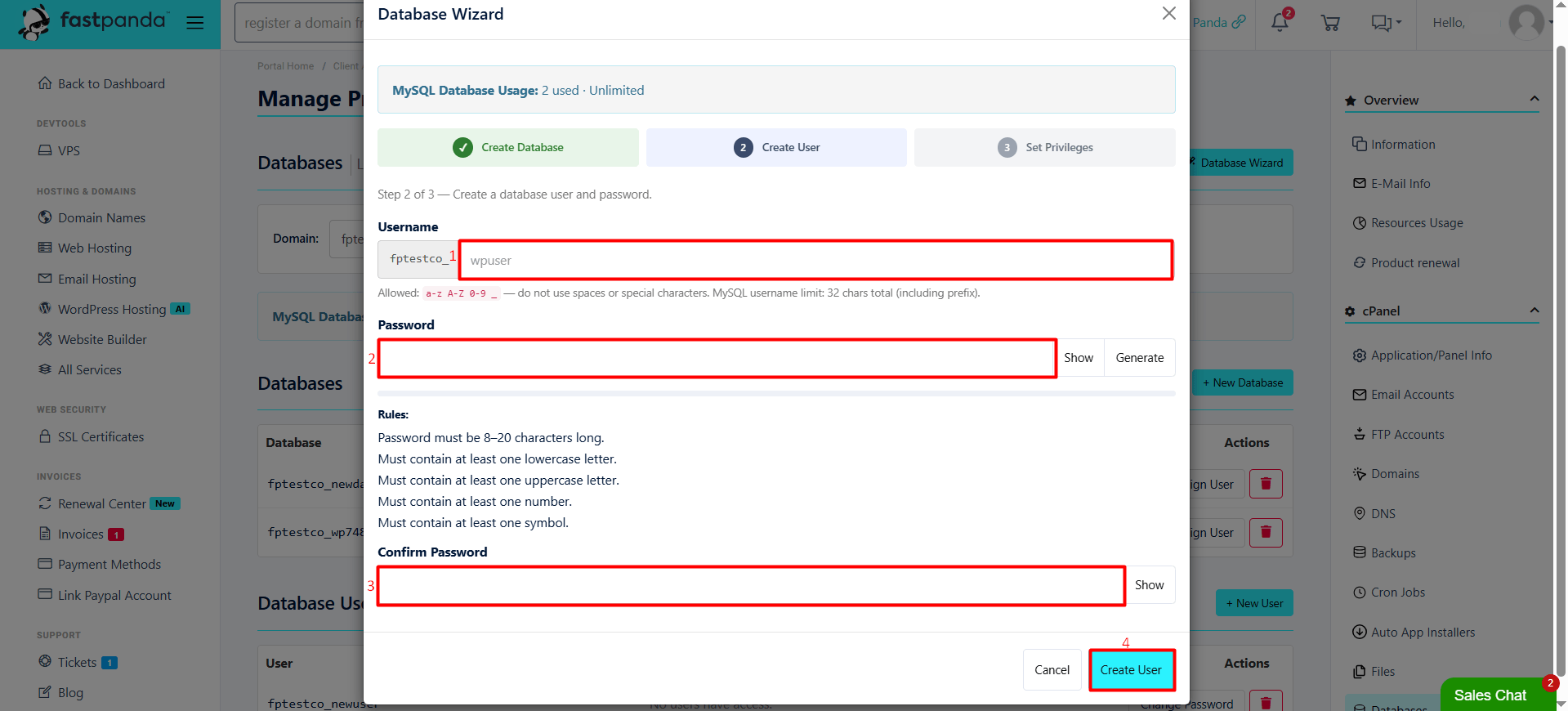1568x711 pixels.
Task: Show the Confirm Password text
Action: (1149, 585)
